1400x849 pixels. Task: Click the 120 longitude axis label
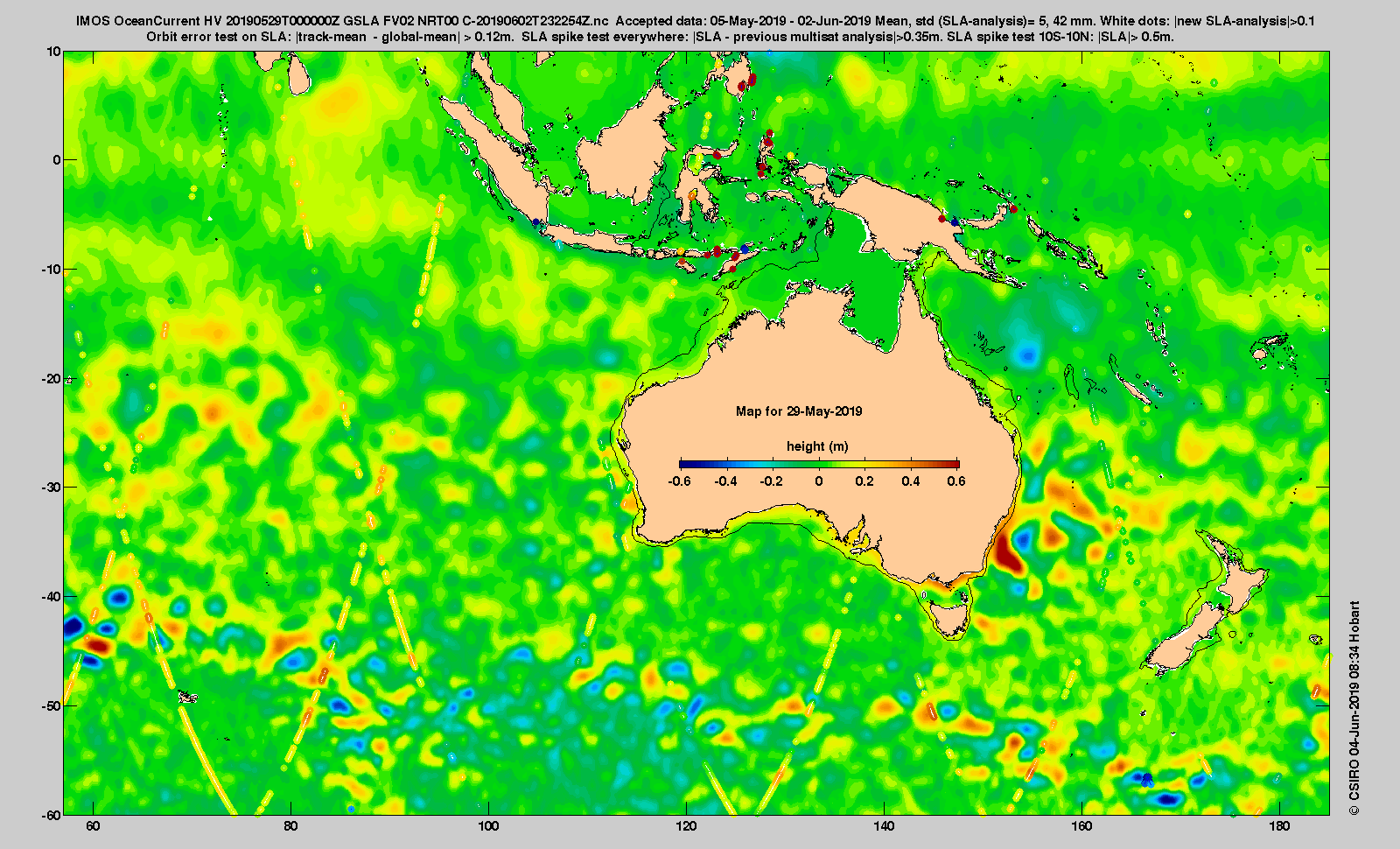click(x=686, y=826)
